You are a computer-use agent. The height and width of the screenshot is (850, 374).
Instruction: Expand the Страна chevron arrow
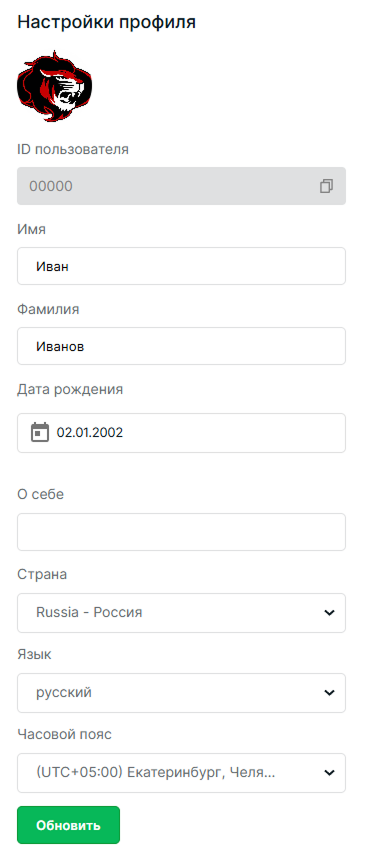coord(329,613)
